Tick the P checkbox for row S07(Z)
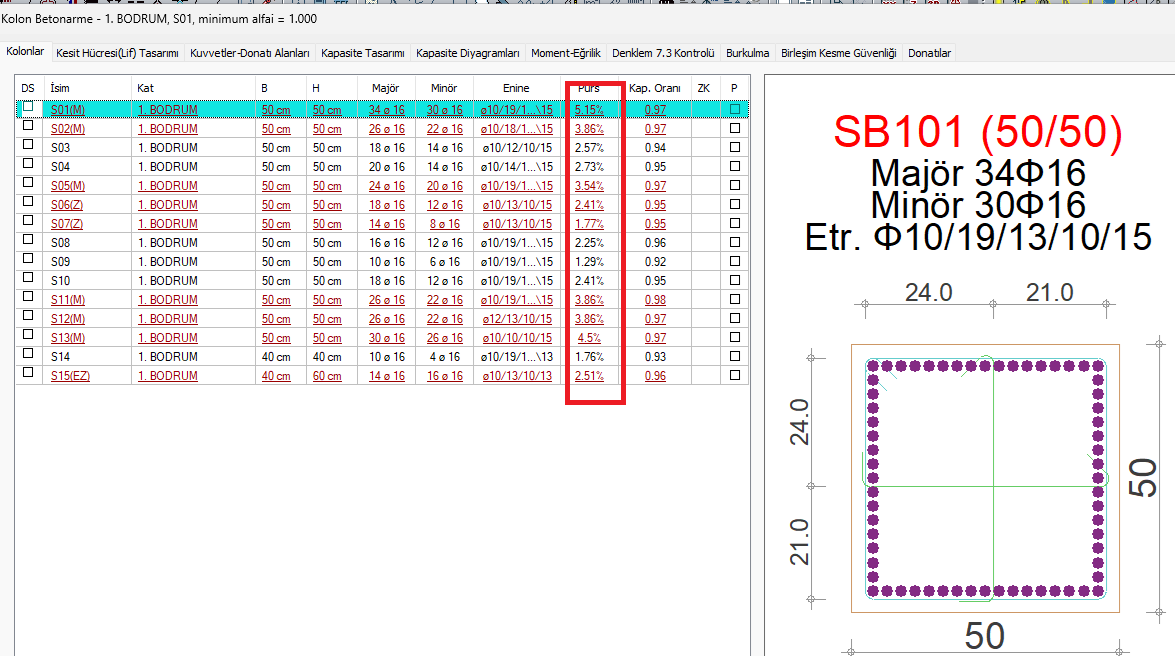This screenshot has width=1175, height=656. (x=734, y=223)
